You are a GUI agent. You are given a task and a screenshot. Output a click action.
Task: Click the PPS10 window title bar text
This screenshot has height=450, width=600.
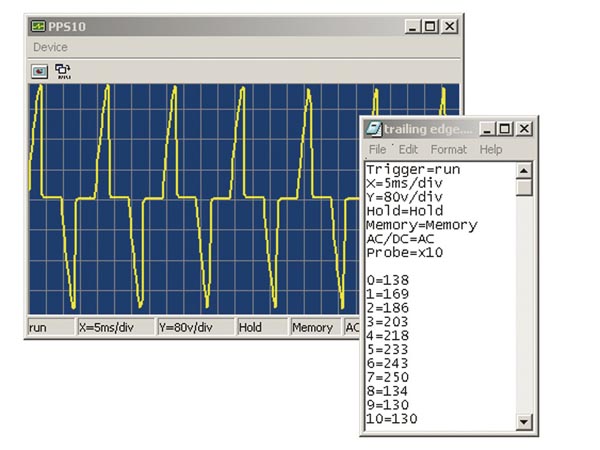click(x=67, y=27)
